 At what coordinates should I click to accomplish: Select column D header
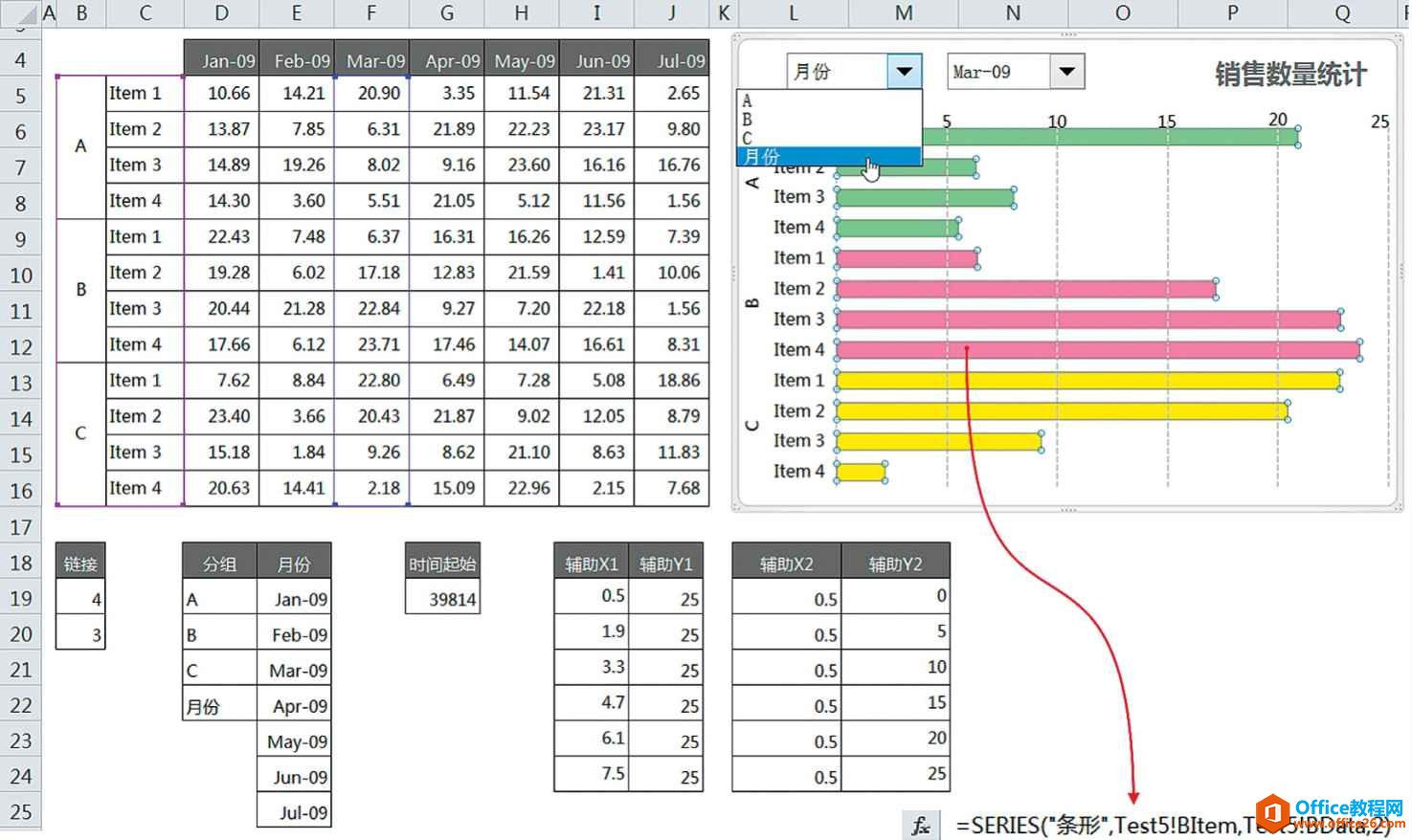point(221,13)
